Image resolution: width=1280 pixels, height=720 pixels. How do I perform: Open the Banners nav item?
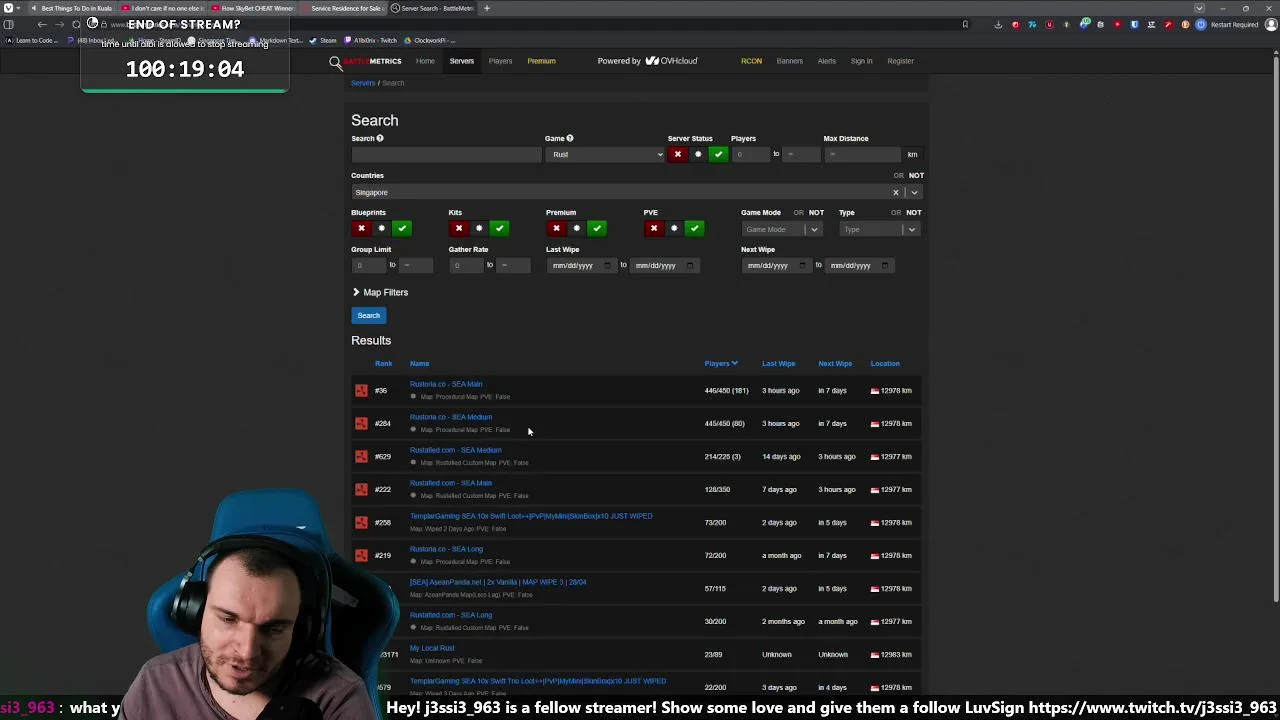click(x=790, y=61)
